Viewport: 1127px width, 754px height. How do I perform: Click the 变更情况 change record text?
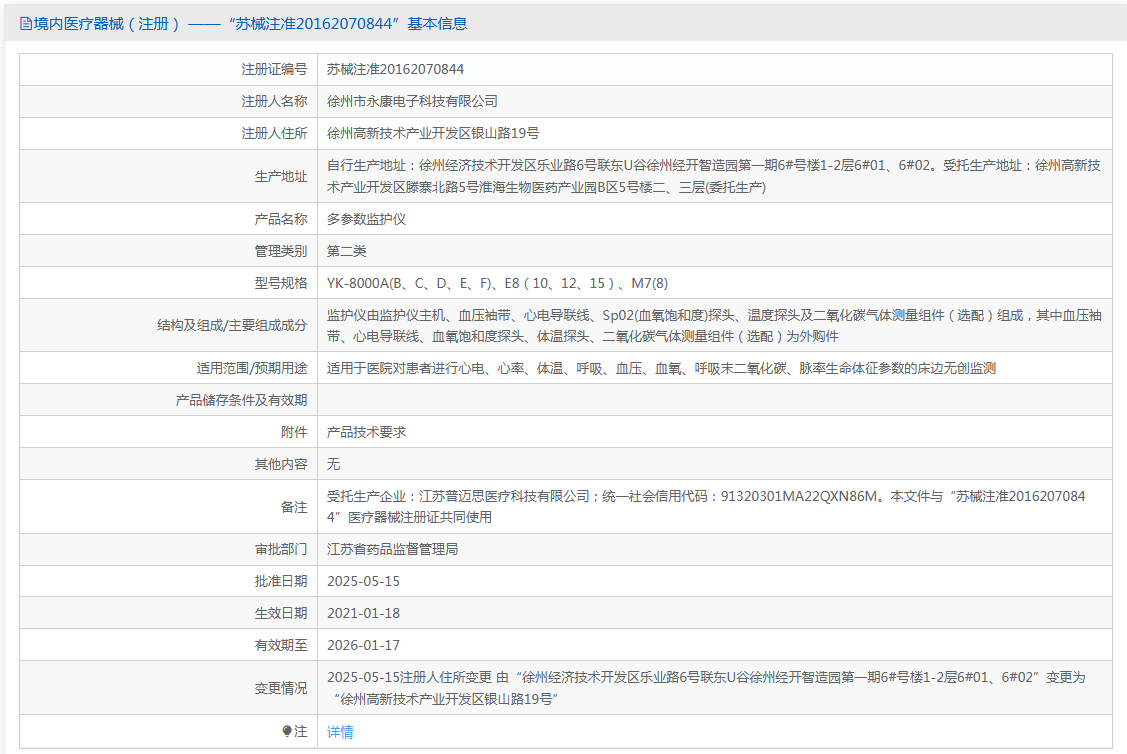706,688
